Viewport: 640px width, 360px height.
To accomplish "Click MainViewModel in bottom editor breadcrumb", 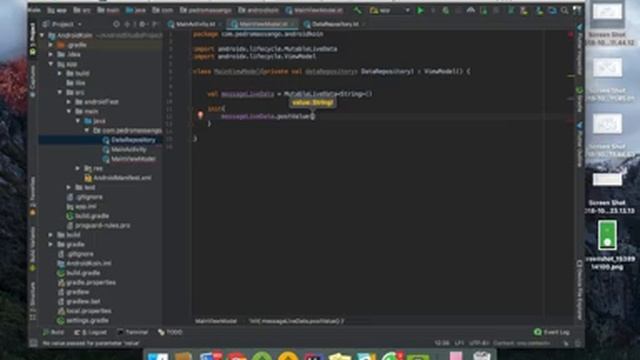I will (216, 321).
